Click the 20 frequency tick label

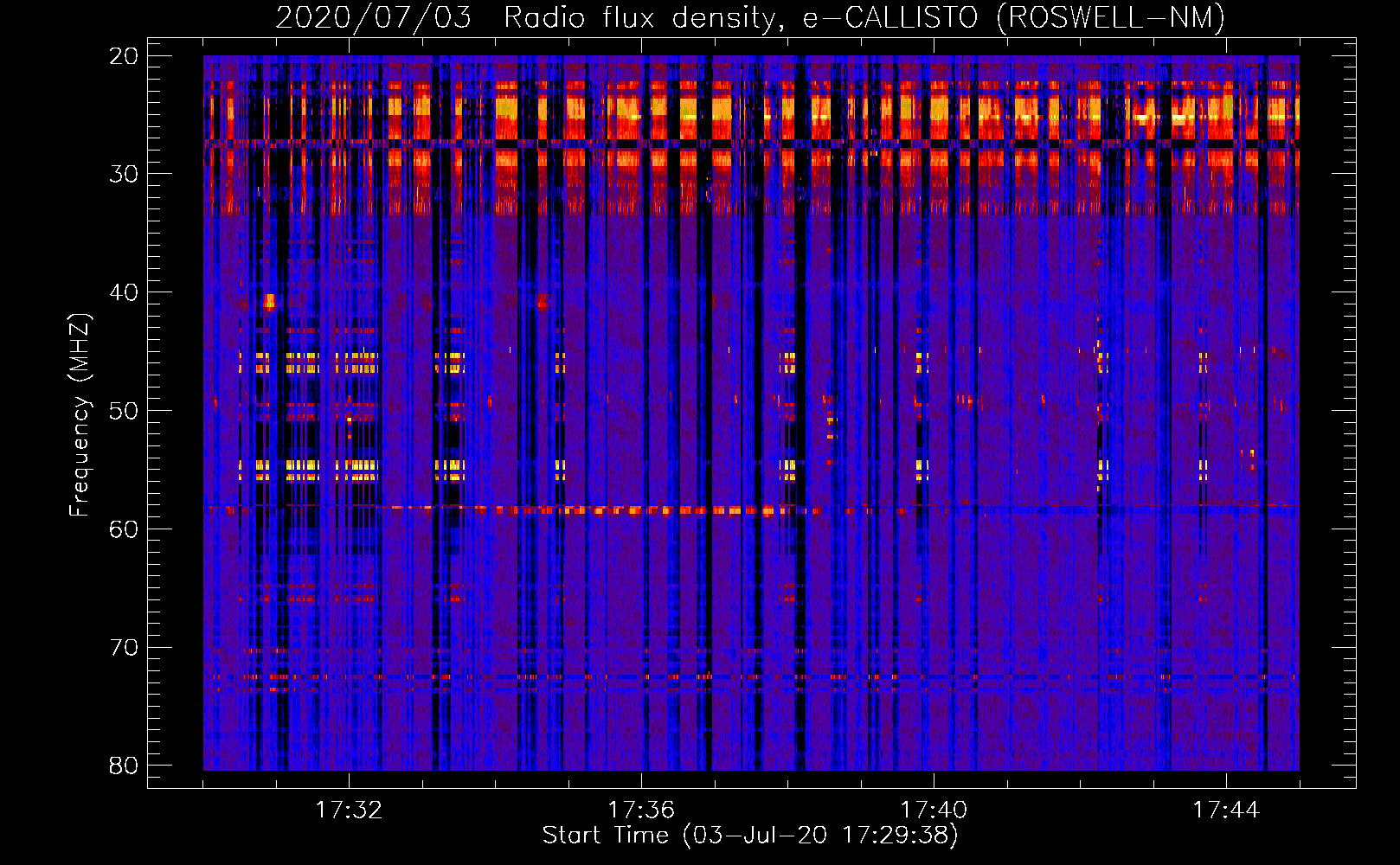click(124, 55)
